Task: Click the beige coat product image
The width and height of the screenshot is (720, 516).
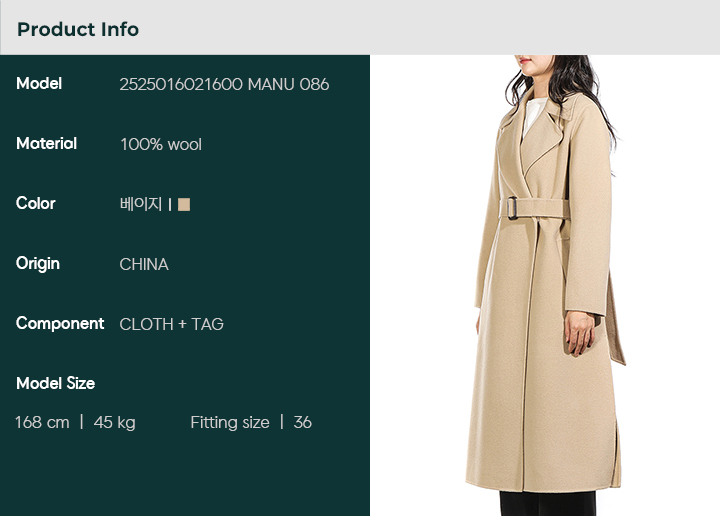Action: 545,285
